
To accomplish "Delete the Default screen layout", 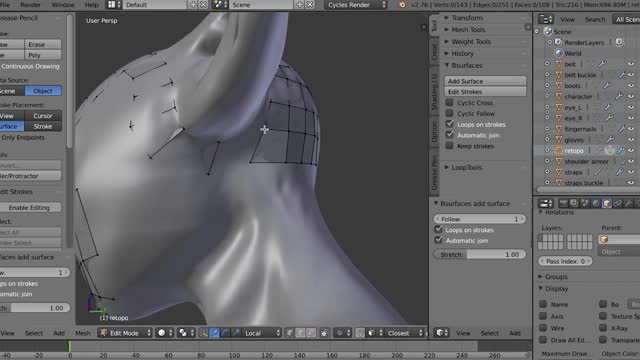I will (x=203, y=5).
